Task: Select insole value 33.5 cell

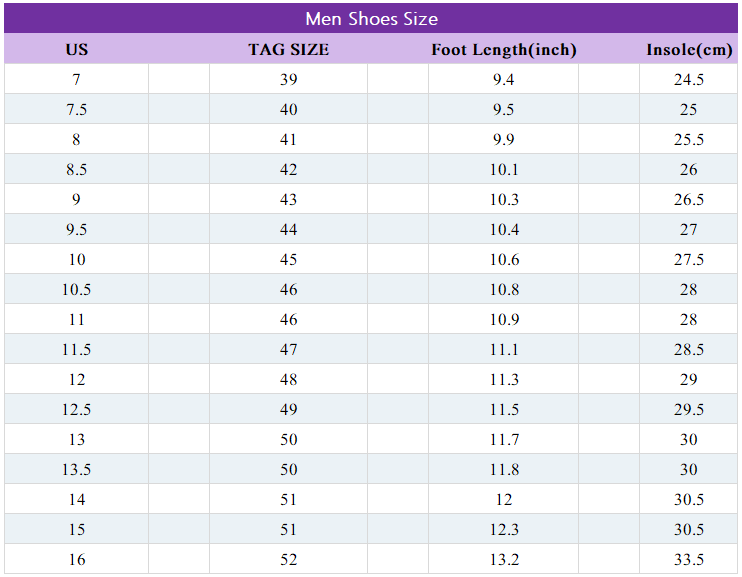Action: coord(689,559)
